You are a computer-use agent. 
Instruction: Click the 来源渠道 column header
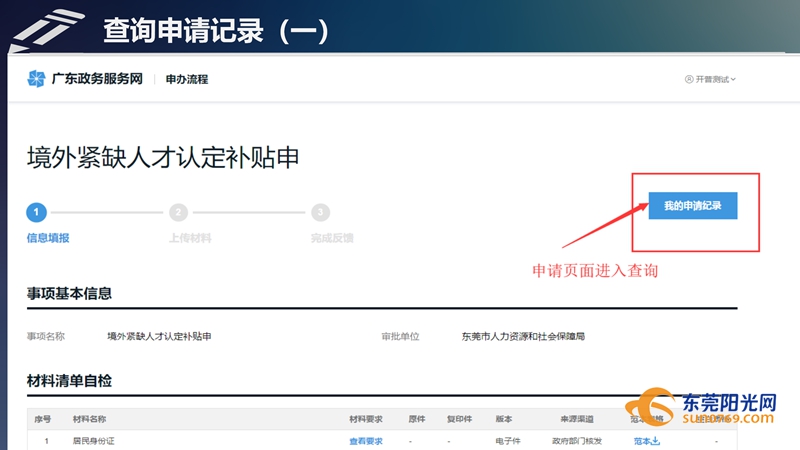pos(576,419)
